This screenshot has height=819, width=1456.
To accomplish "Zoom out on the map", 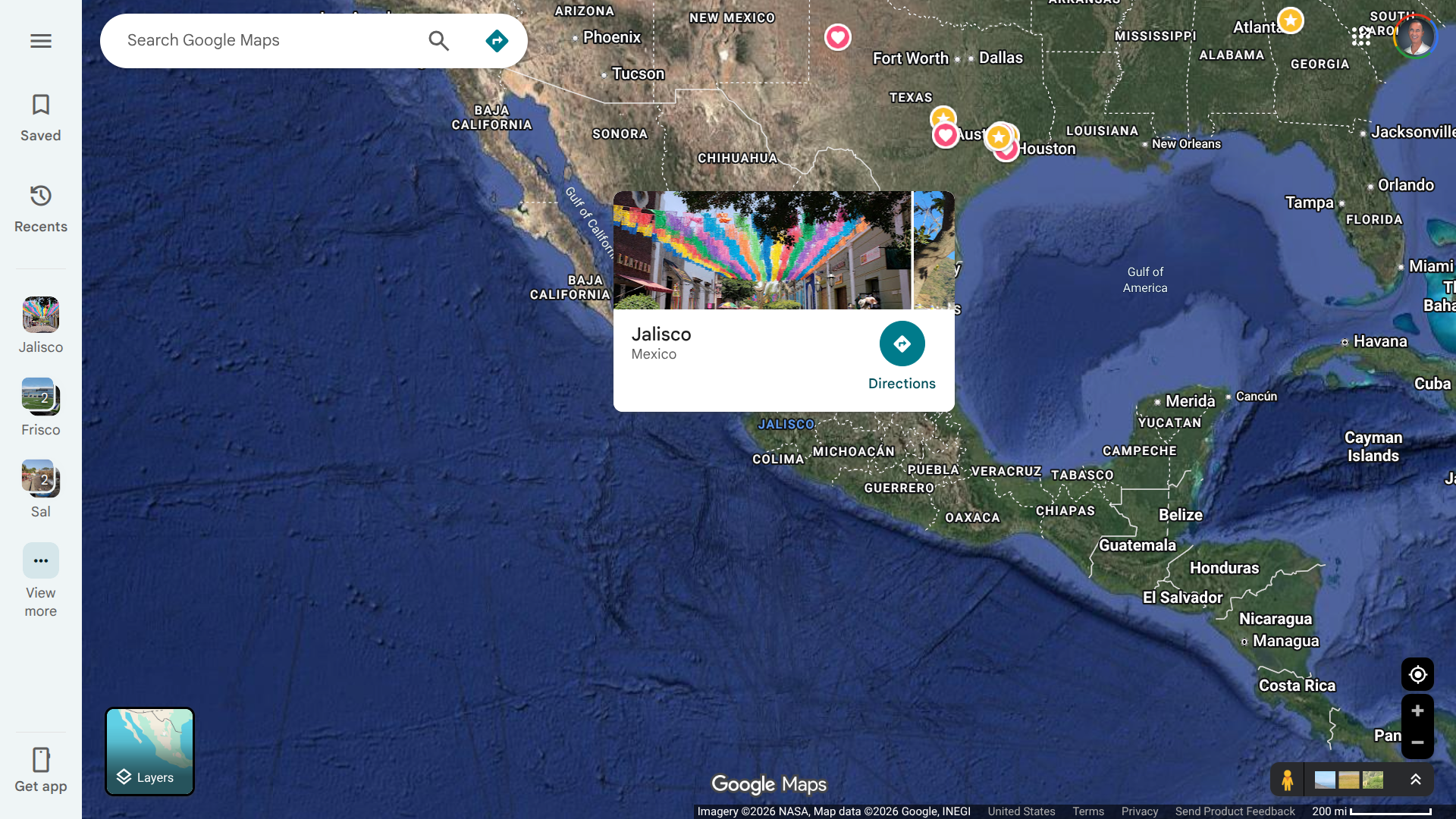I will click(1417, 742).
